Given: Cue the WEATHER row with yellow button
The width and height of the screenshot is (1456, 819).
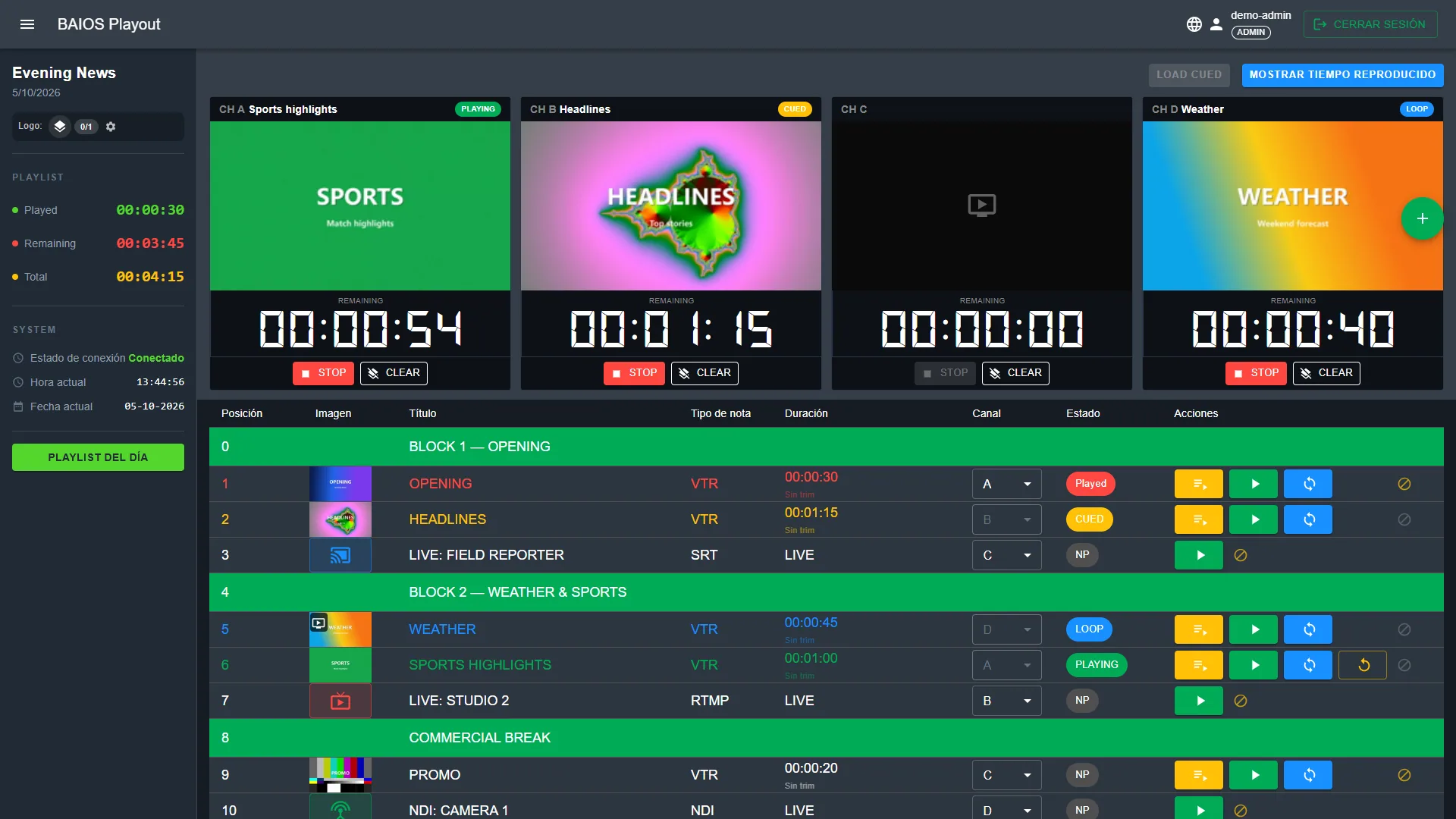Looking at the screenshot, I should 1198,629.
